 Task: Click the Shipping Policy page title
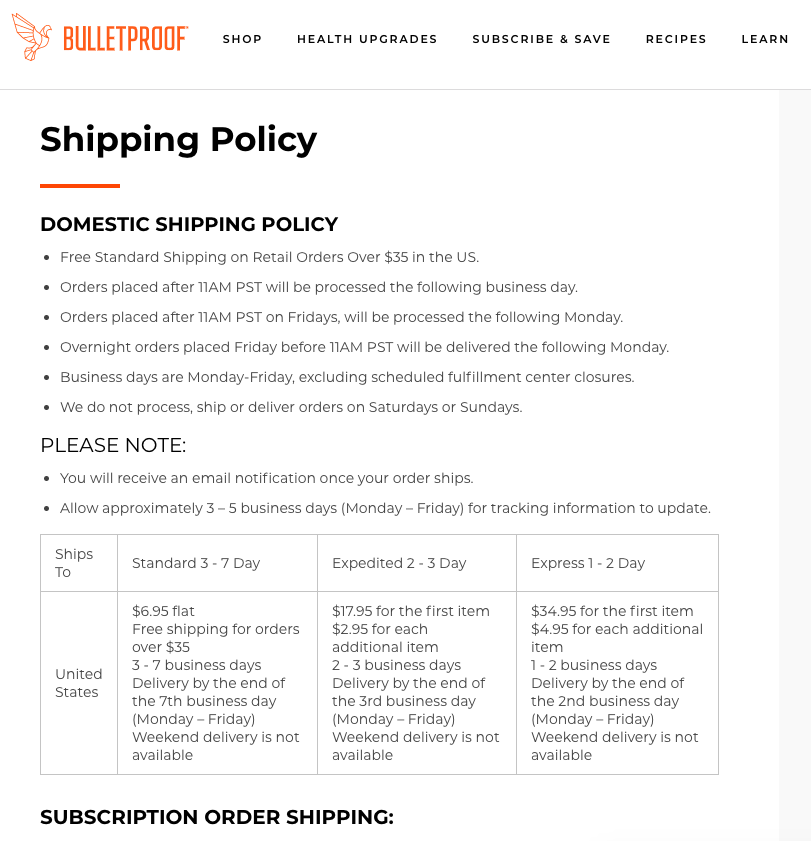[178, 139]
